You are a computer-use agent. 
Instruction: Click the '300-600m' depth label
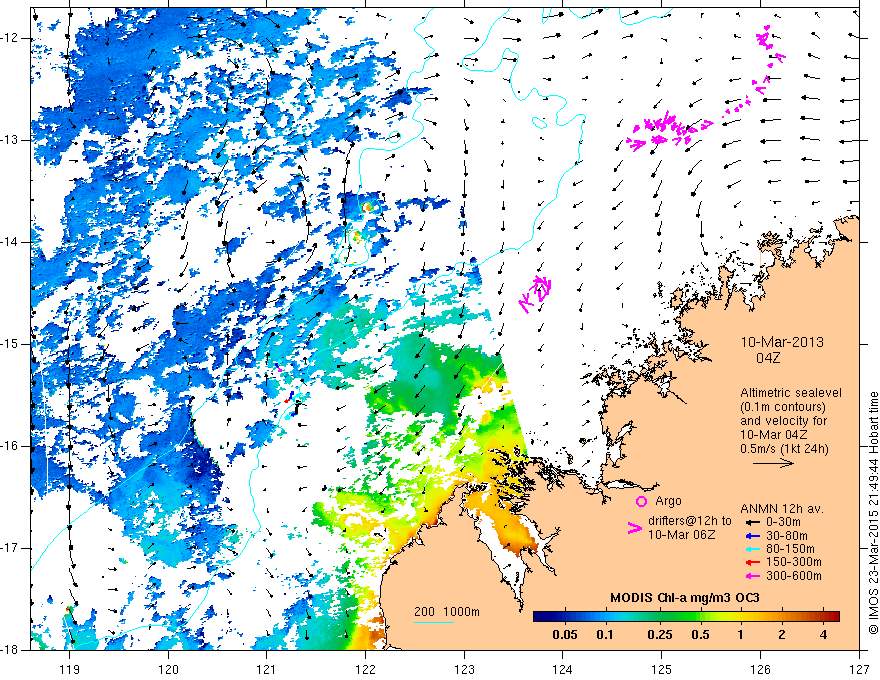coord(794,576)
